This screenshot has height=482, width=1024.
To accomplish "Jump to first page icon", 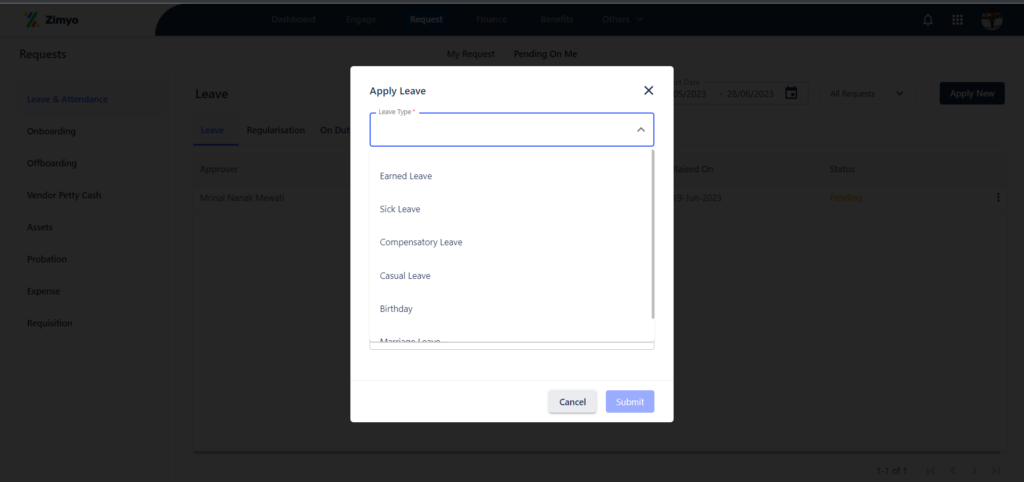I will click(931, 470).
